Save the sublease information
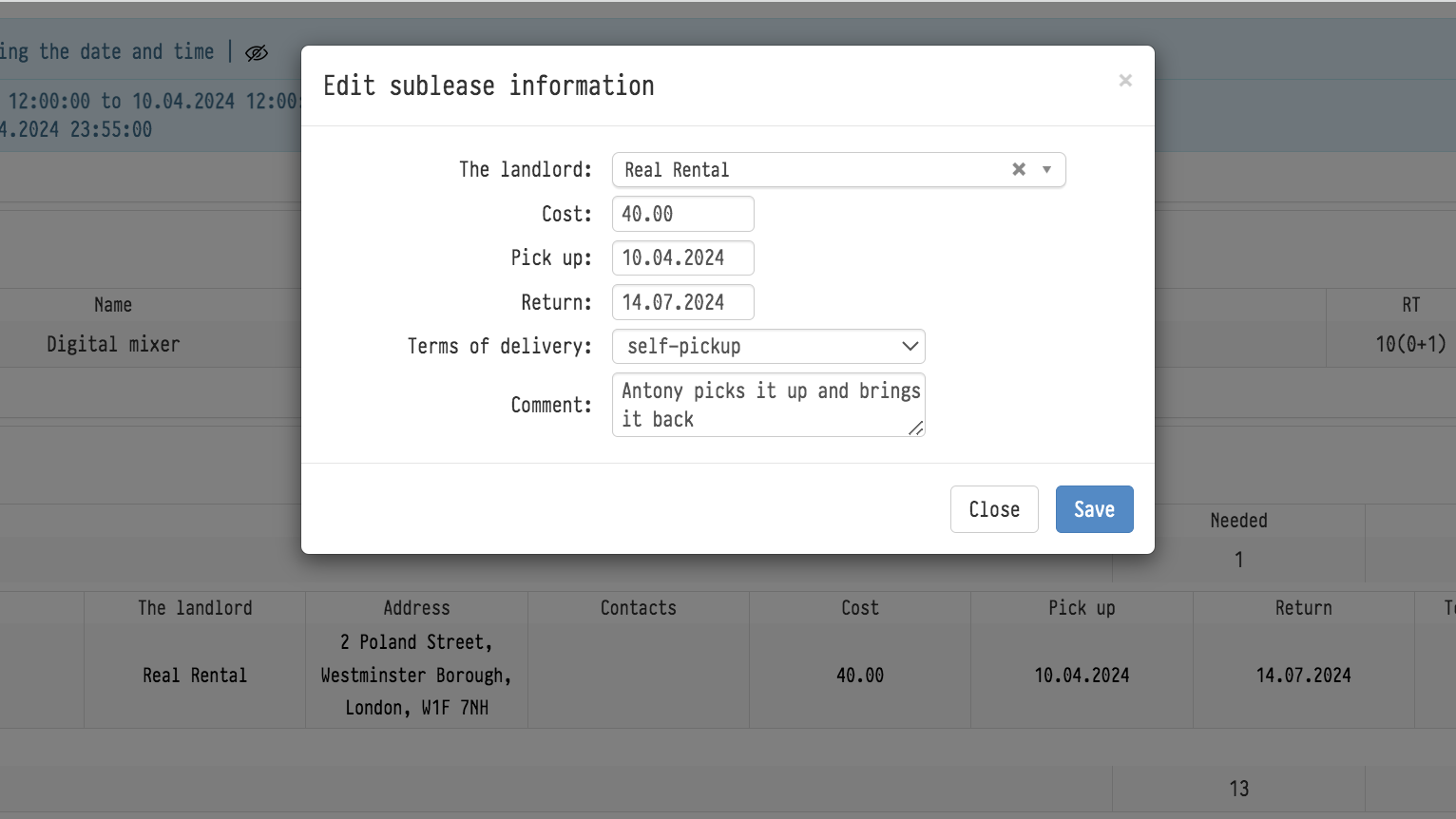The image size is (1456, 819). pos(1094,509)
